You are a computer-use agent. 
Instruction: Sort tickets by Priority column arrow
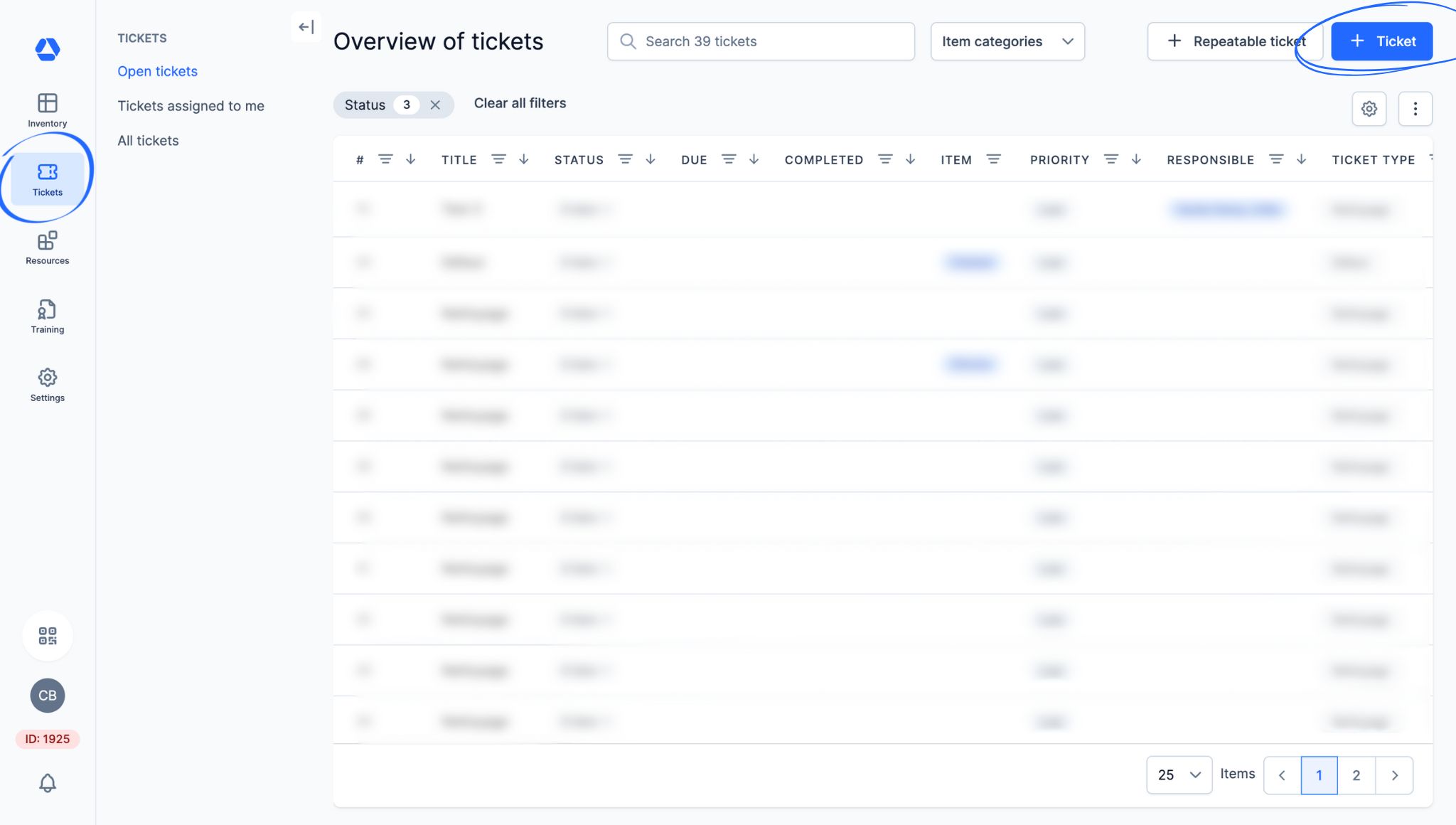1136,159
